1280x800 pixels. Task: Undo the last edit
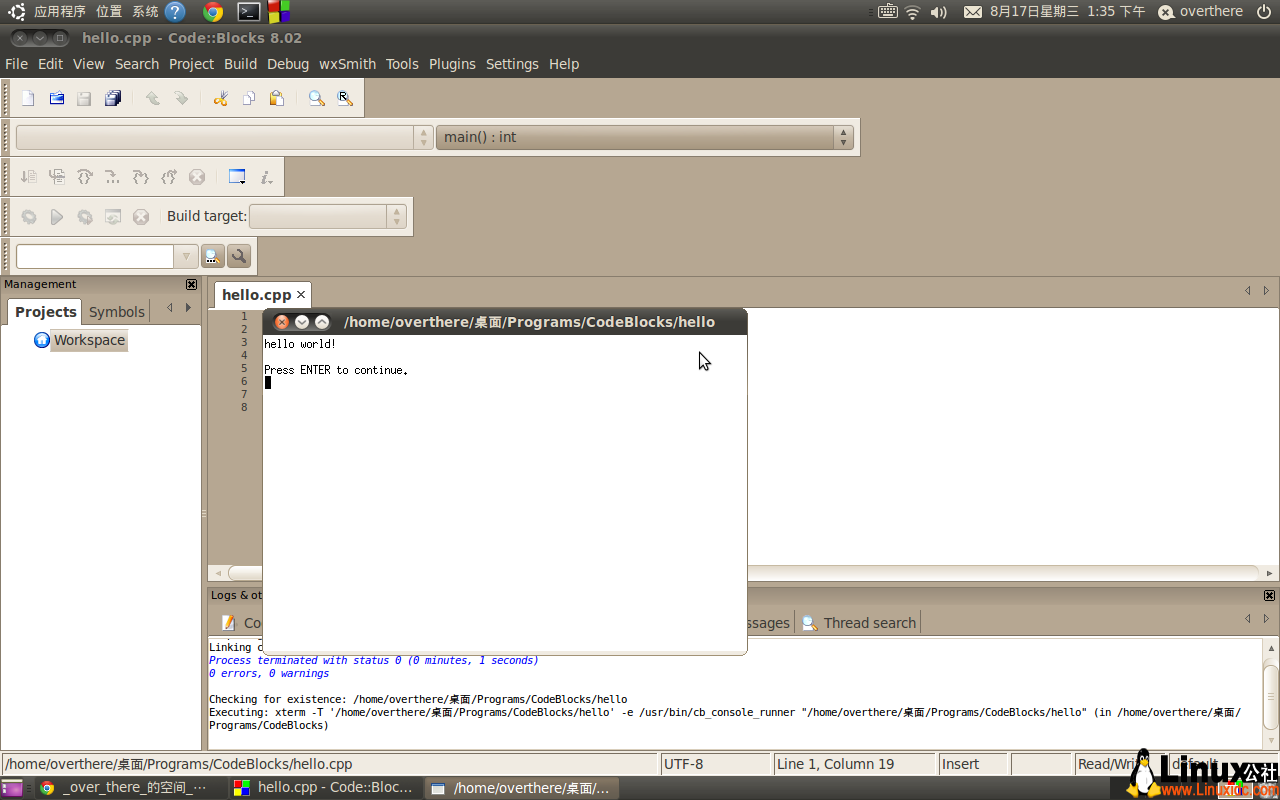pyautogui.click(x=152, y=98)
